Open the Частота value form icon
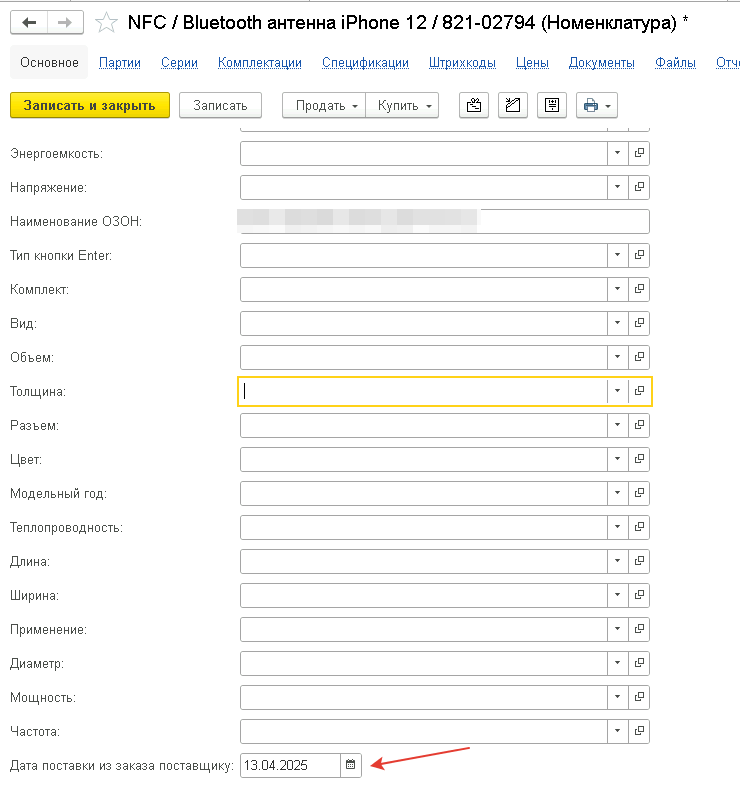The width and height of the screenshot is (740, 789). 639,731
